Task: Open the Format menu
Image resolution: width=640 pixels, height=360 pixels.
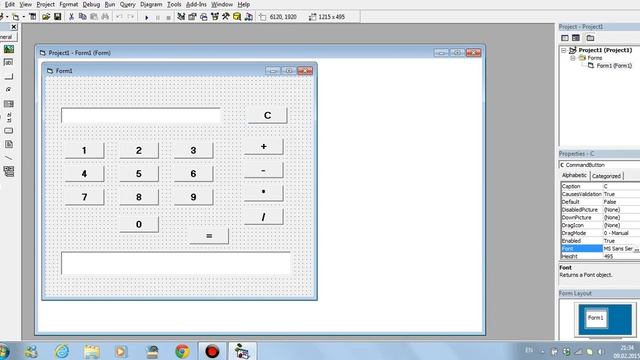Action: 69,4
